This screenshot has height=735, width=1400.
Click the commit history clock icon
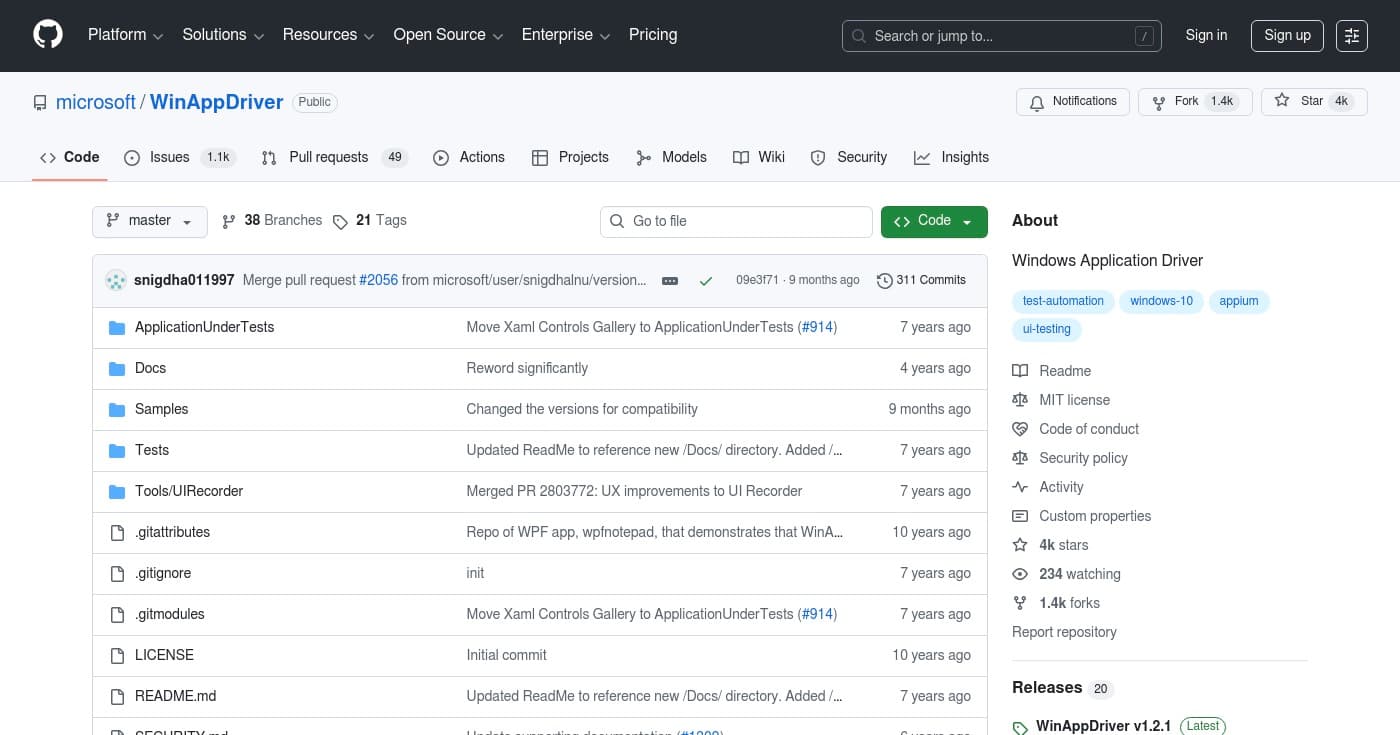pyautogui.click(x=884, y=280)
